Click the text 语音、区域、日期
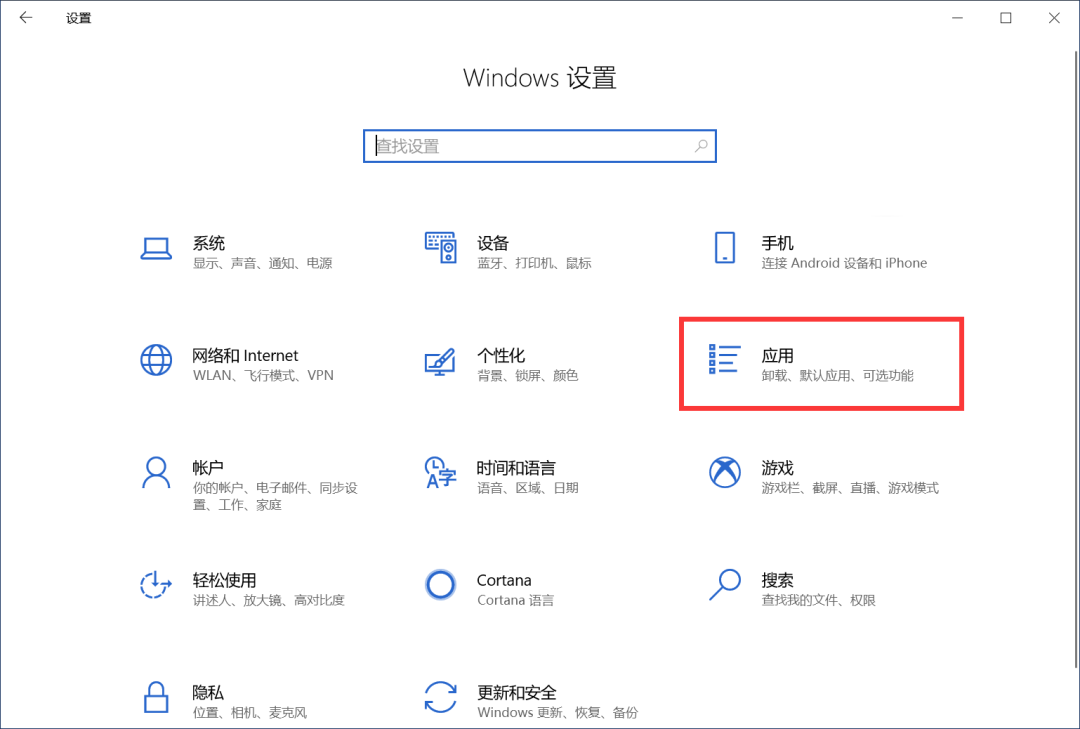This screenshot has height=729, width=1080. pos(528,488)
